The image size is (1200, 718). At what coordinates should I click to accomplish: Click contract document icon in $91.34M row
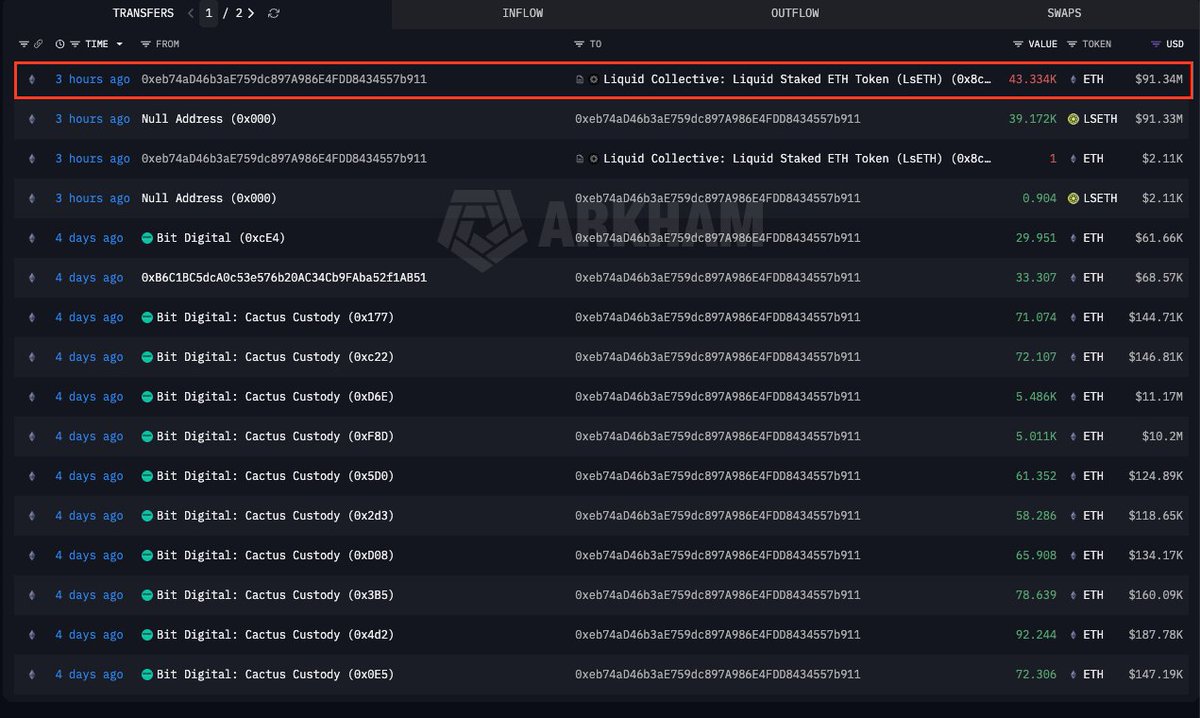pyautogui.click(x=580, y=79)
